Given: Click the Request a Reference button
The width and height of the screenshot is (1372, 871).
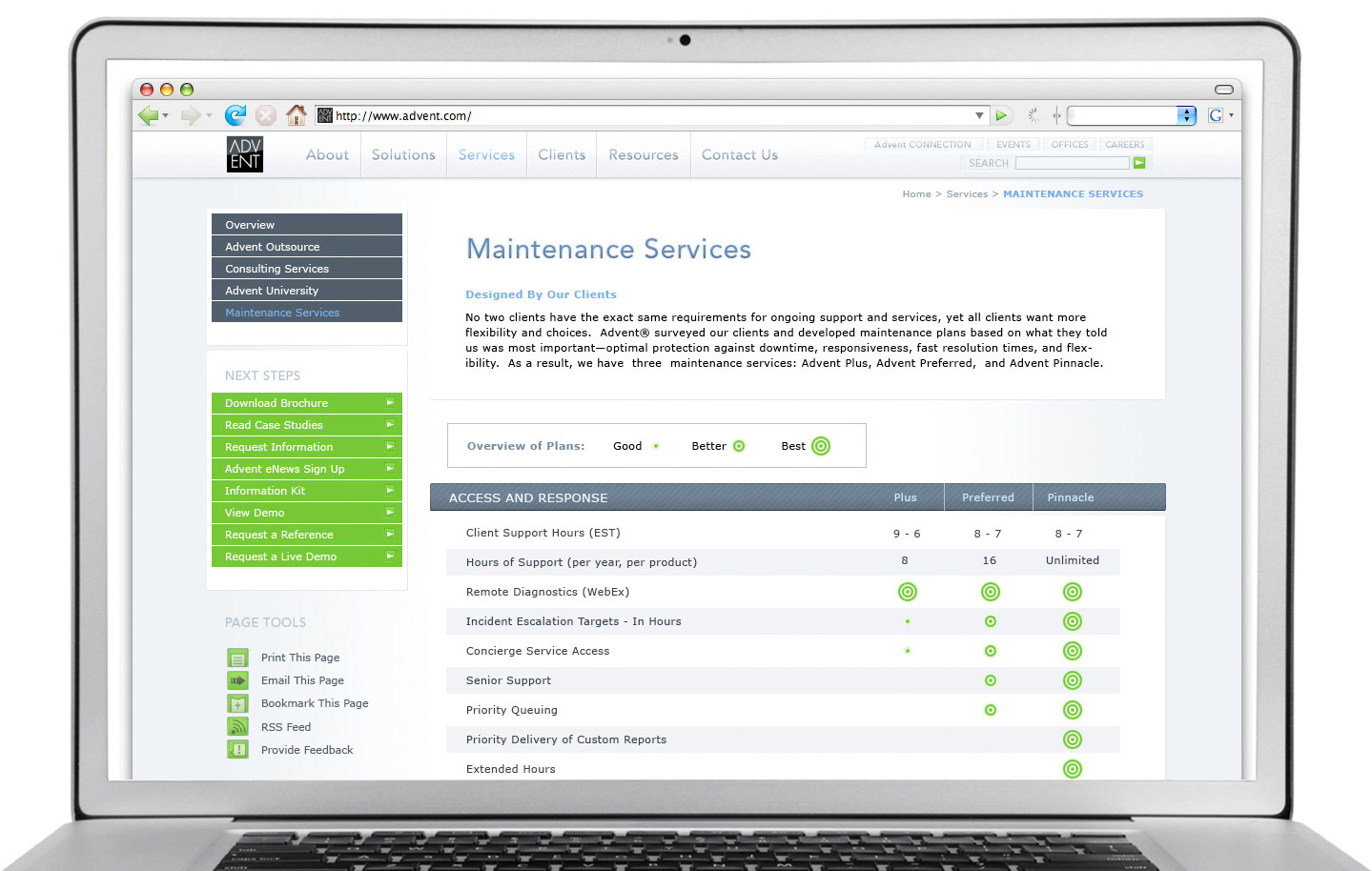Looking at the screenshot, I should coord(307,535).
